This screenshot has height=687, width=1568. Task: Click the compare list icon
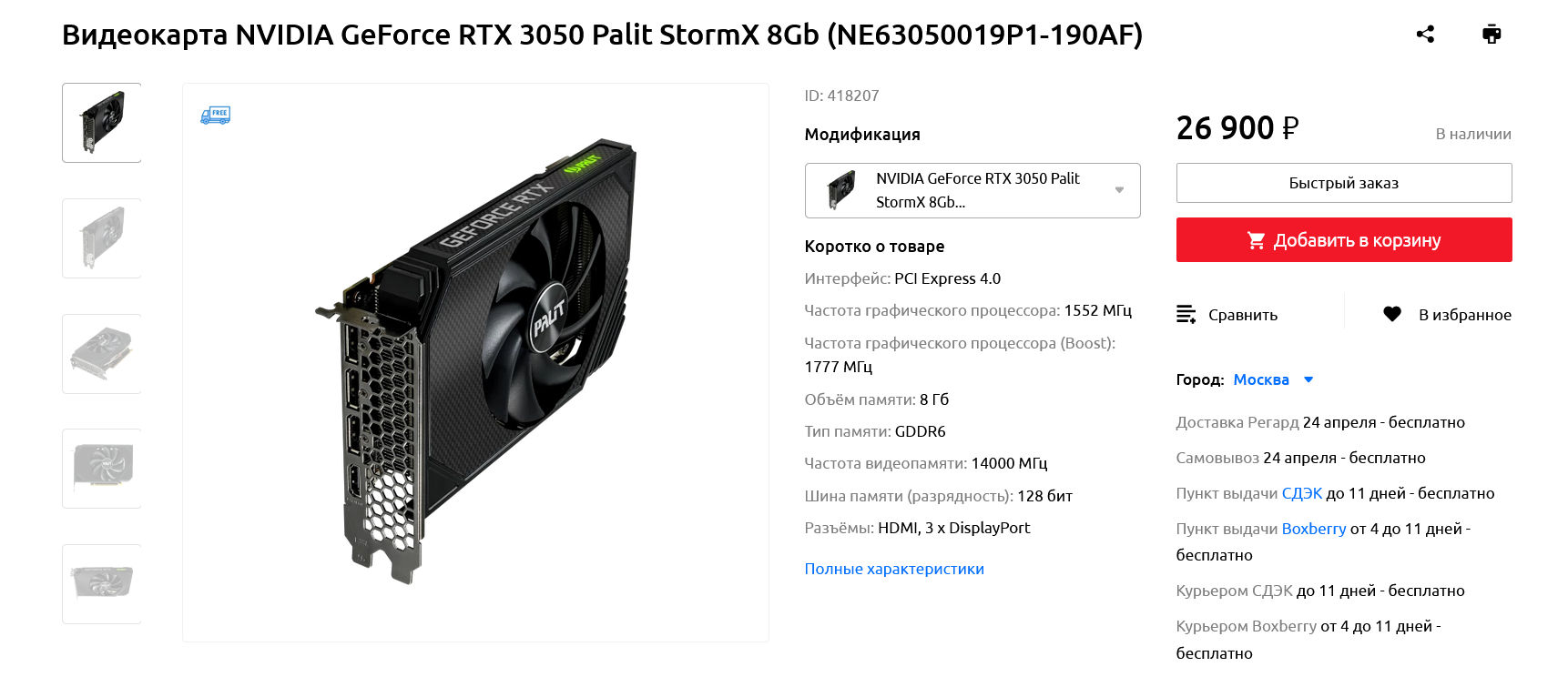(1186, 315)
